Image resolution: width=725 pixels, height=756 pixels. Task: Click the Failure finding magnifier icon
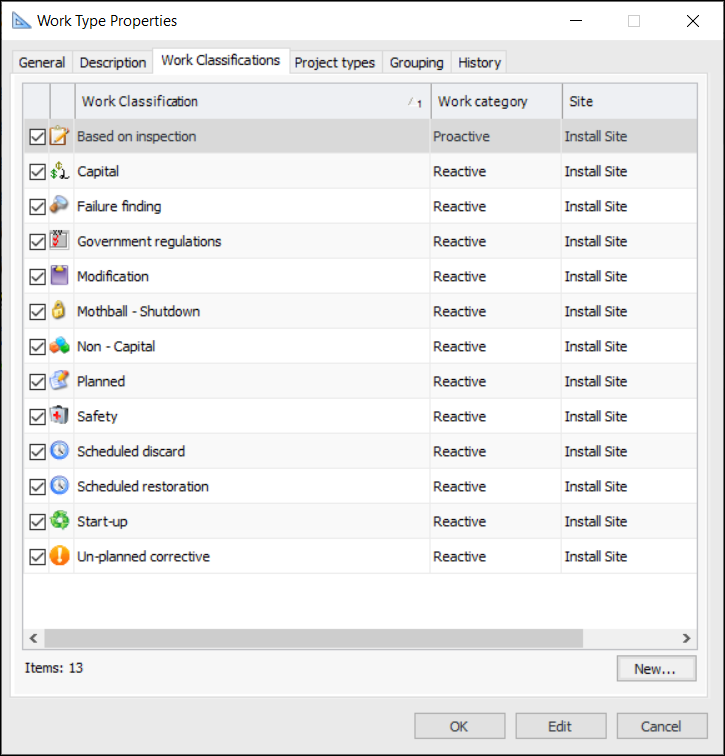[x=61, y=207]
